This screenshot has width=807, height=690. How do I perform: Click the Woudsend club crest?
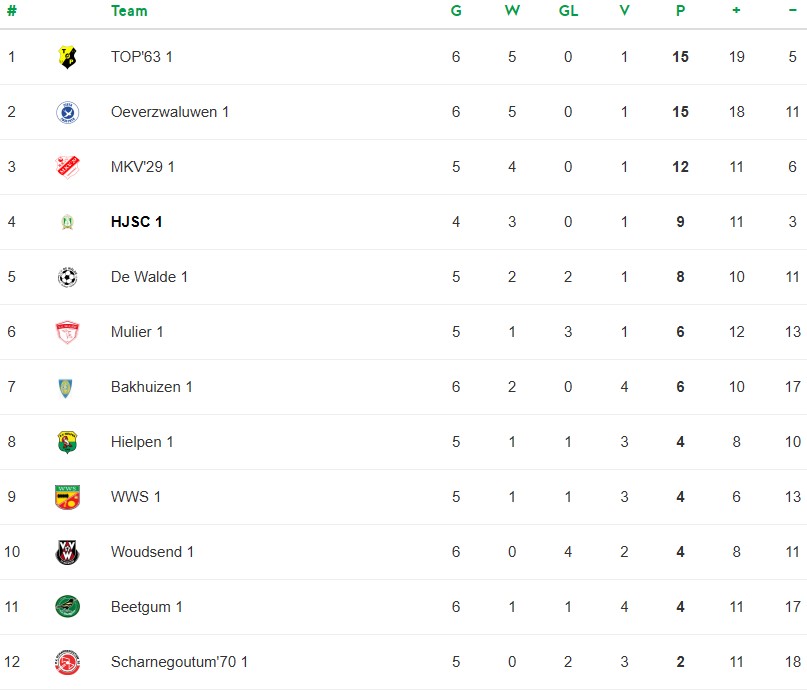coord(67,552)
